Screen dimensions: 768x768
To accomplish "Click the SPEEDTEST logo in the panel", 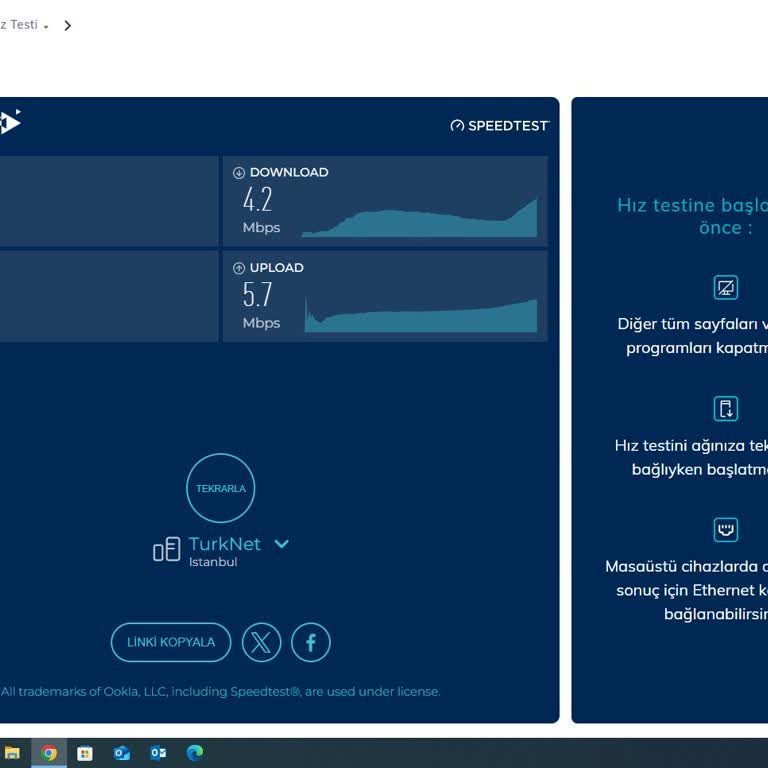I will 500,126.
